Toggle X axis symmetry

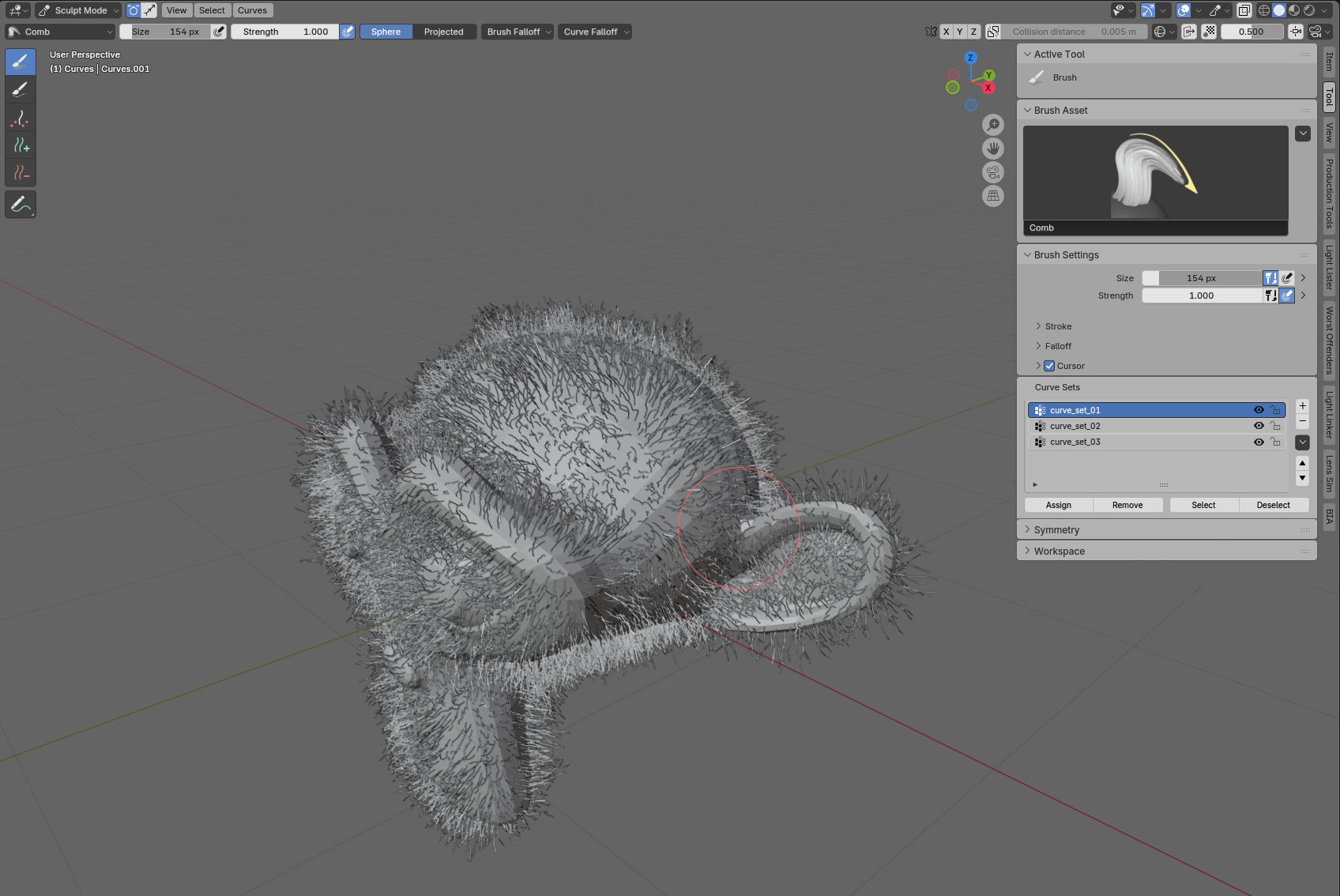click(946, 32)
